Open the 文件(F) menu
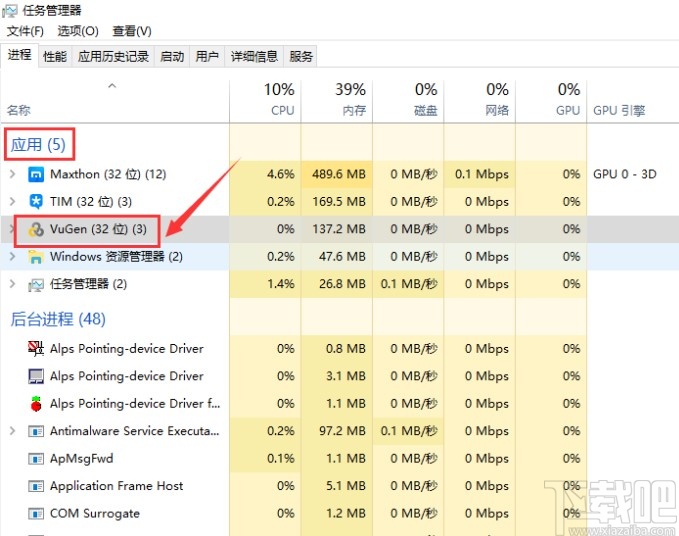 click(26, 31)
